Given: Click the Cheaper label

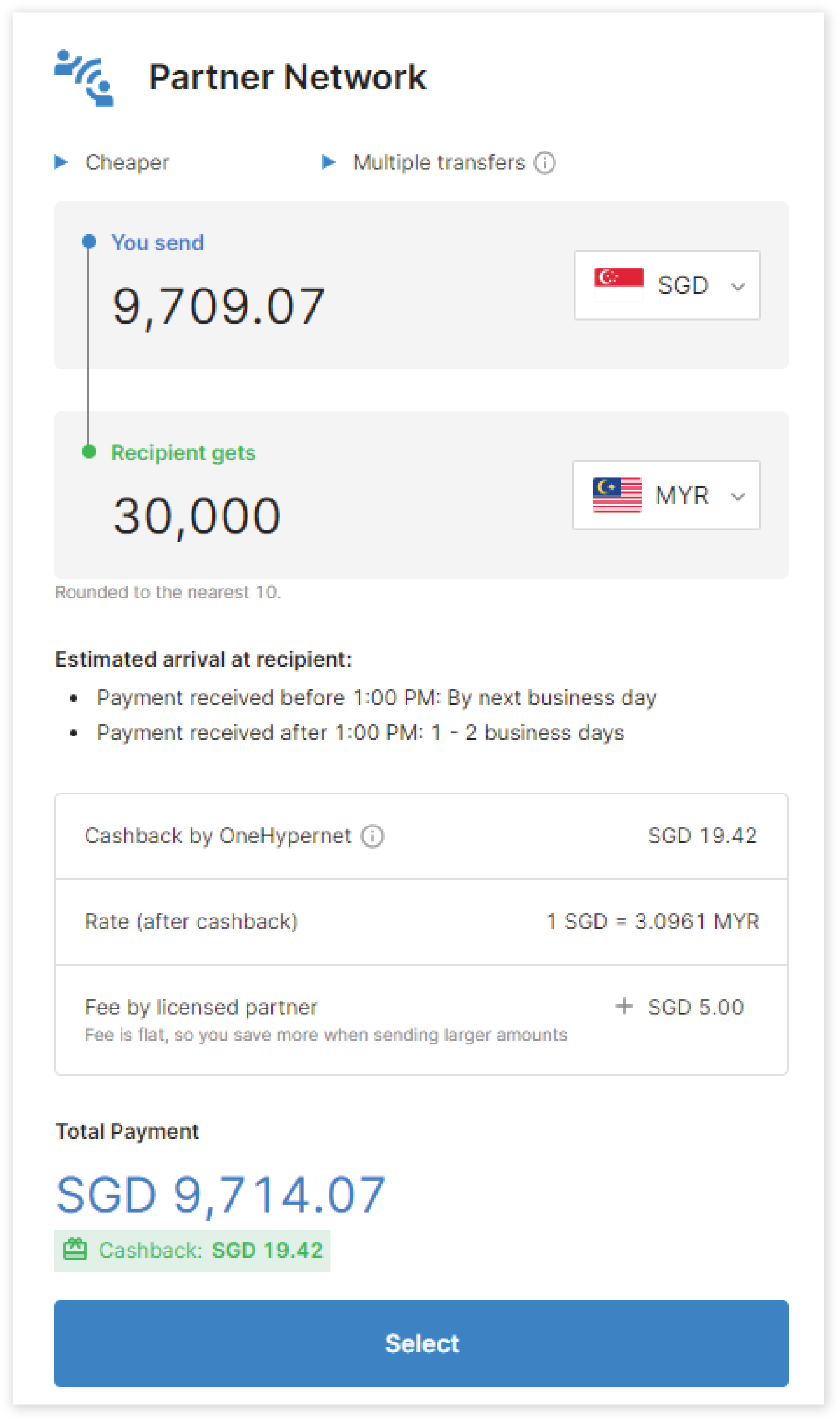Looking at the screenshot, I should point(127,162).
